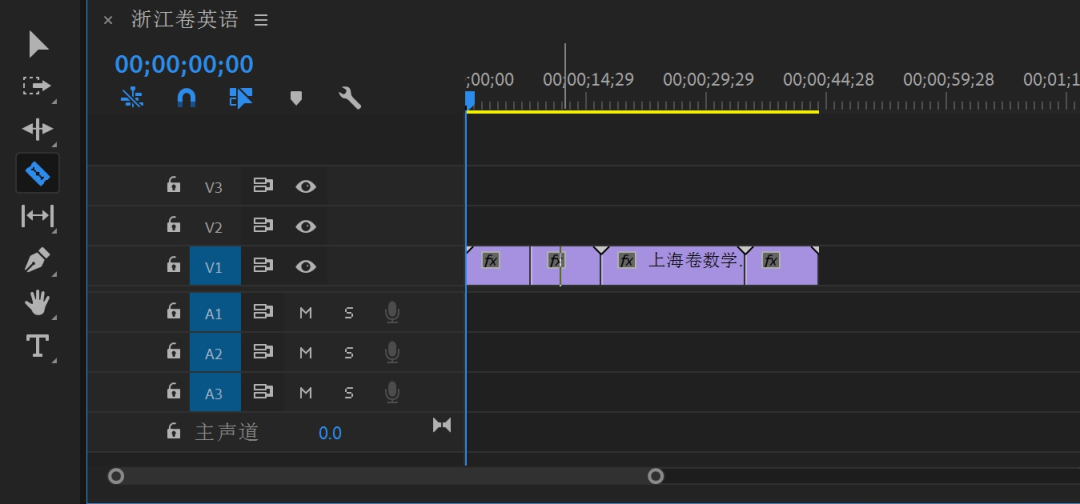Toggle lock on the V2 track
Viewport: 1080px width, 504px height.
(173, 225)
